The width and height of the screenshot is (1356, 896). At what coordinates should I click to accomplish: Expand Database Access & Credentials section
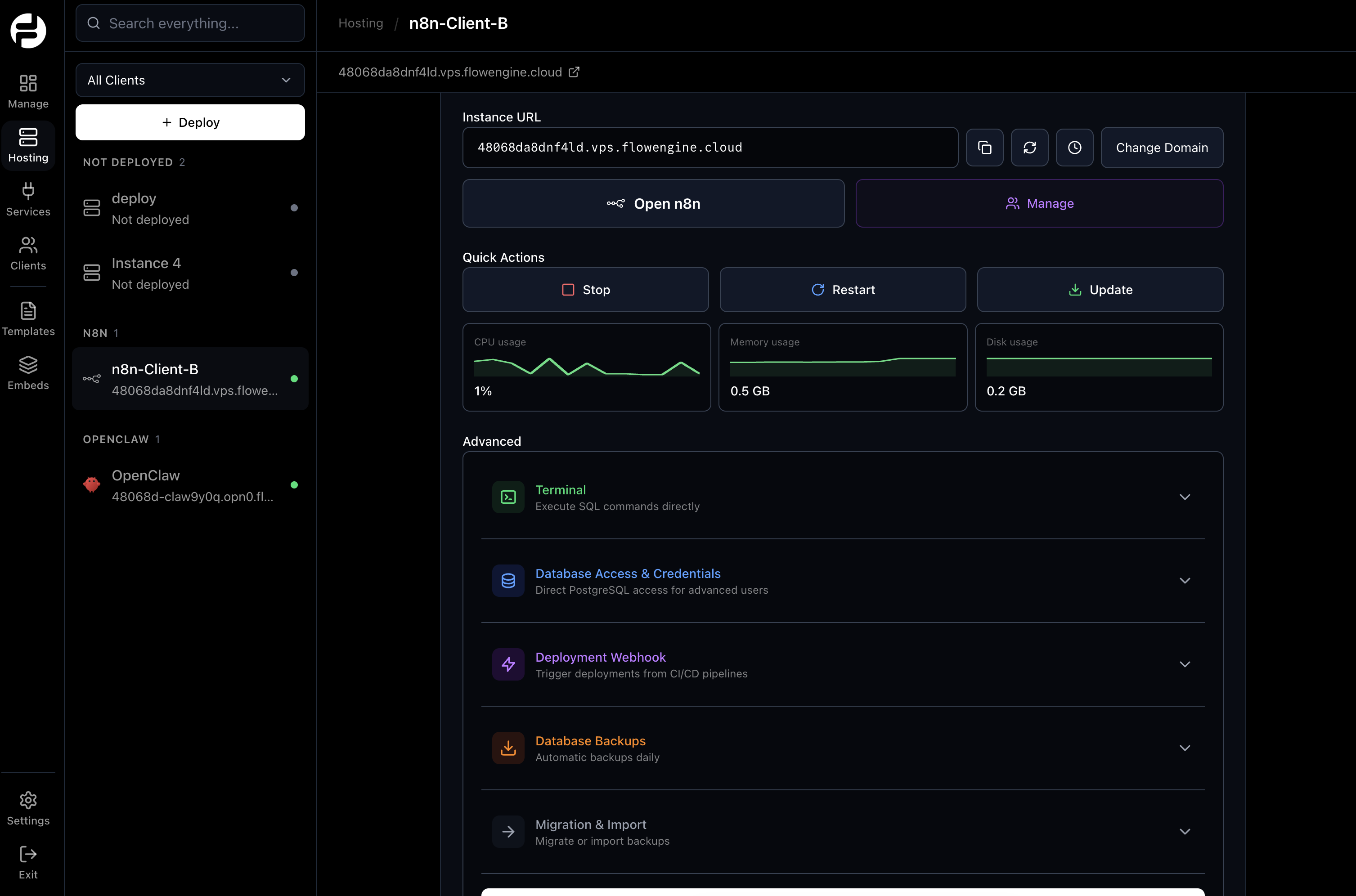[1184, 581]
